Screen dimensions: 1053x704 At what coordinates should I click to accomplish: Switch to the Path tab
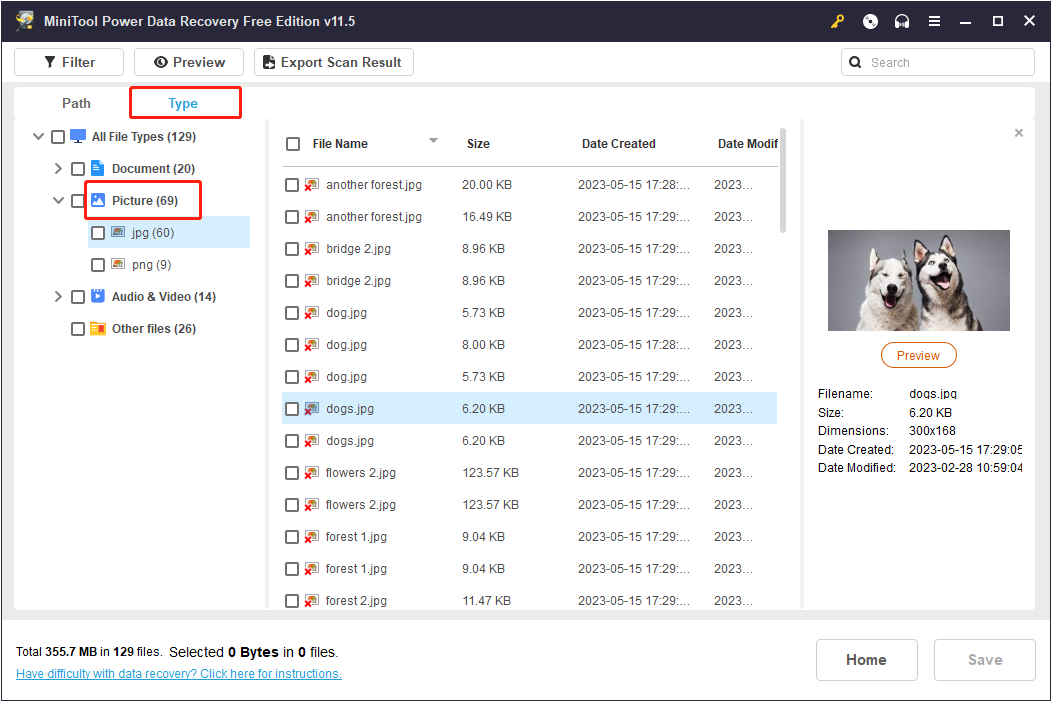(x=76, y=102)
